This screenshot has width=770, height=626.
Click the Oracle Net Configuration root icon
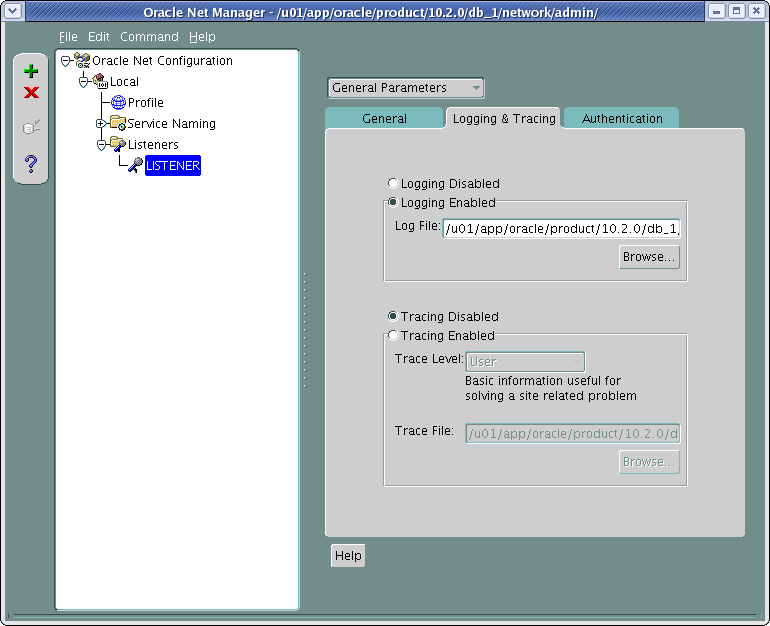coord(82,60)
